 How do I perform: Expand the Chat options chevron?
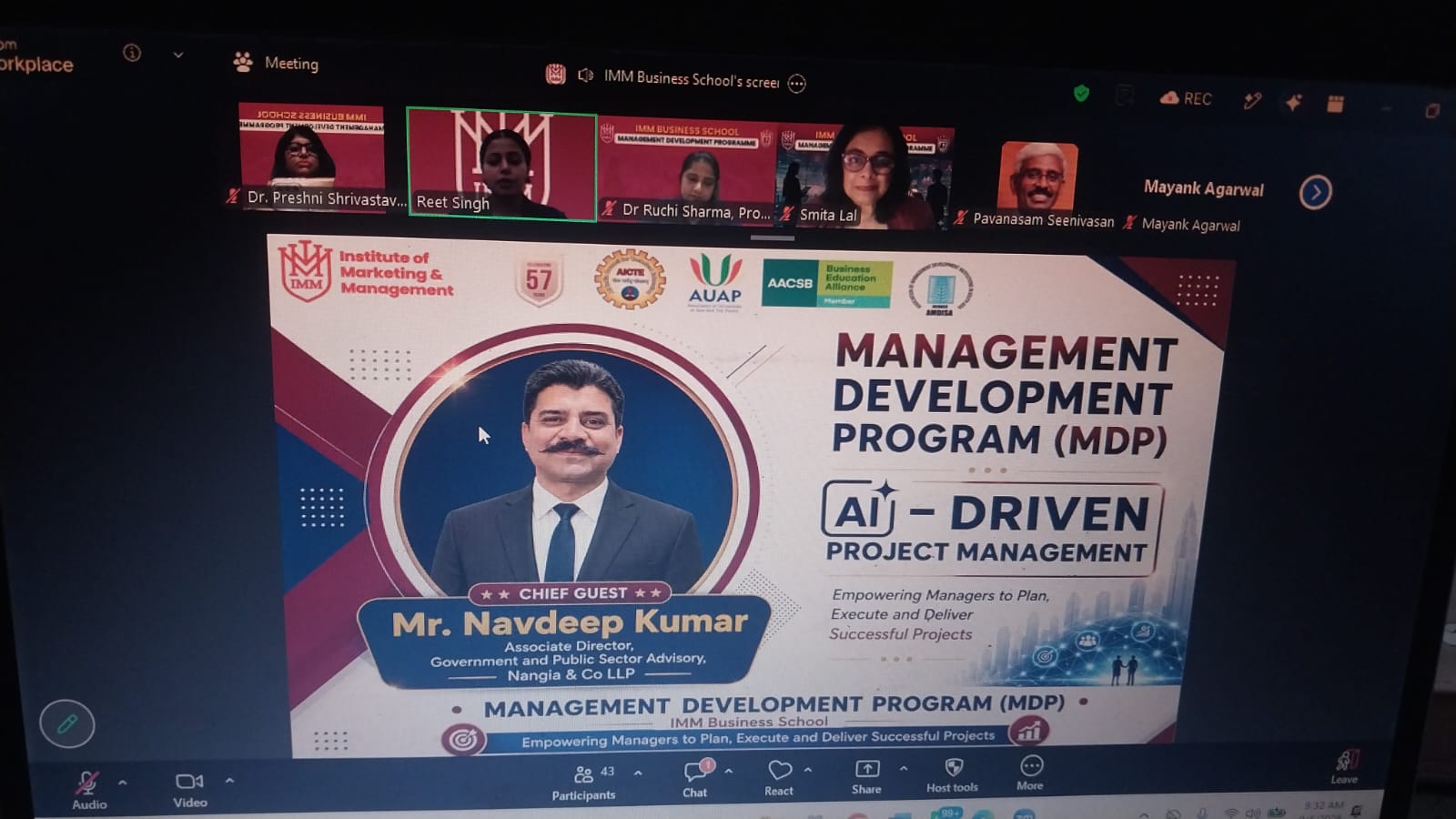[729, 772]
